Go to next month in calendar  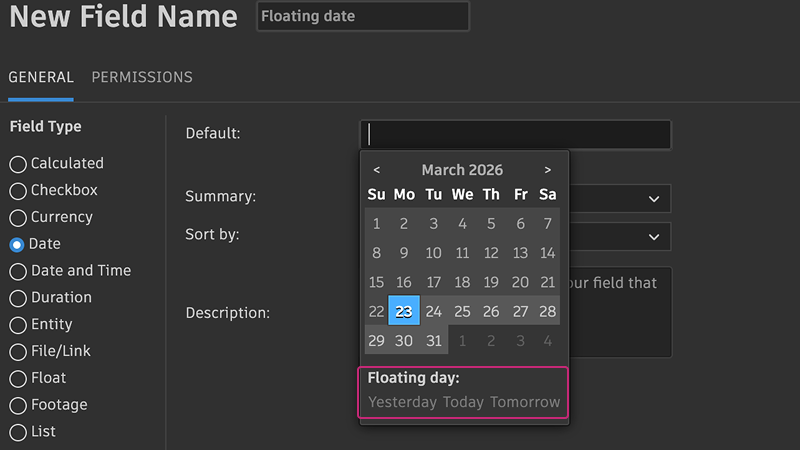tap(548, 170)
